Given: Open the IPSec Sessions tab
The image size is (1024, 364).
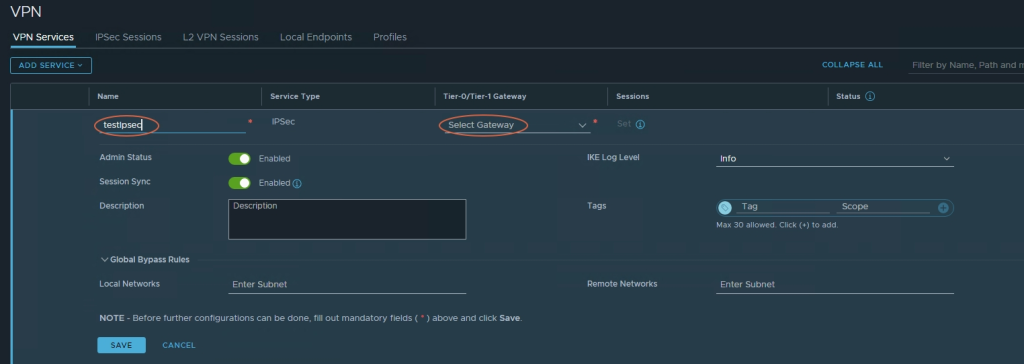Looking at the screenshot, I should click(x=128, y=37).
